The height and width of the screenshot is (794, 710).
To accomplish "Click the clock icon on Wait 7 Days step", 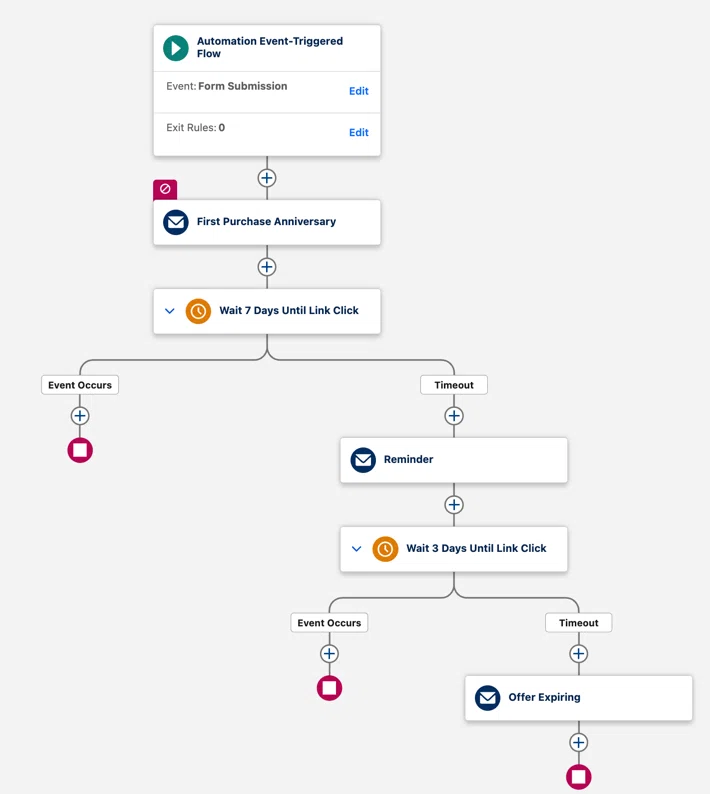I will 198,311.
